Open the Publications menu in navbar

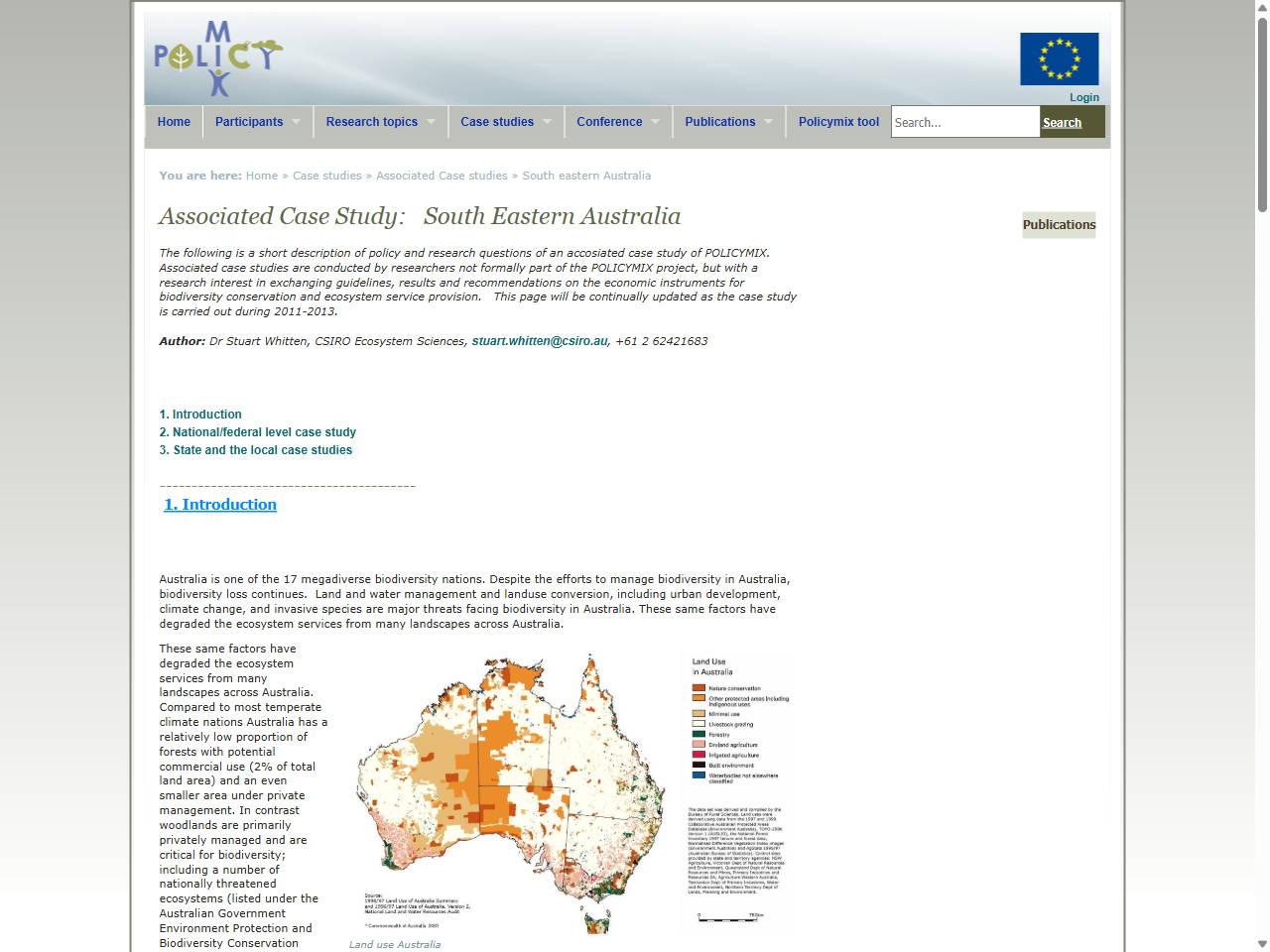click(720, 122)
